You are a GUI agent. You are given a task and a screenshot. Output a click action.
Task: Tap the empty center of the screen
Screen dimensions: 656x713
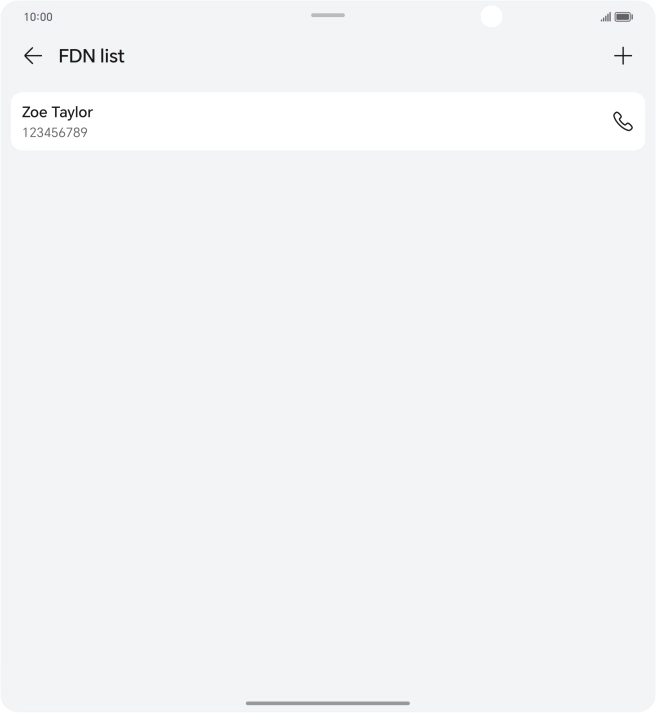(328, 400)
